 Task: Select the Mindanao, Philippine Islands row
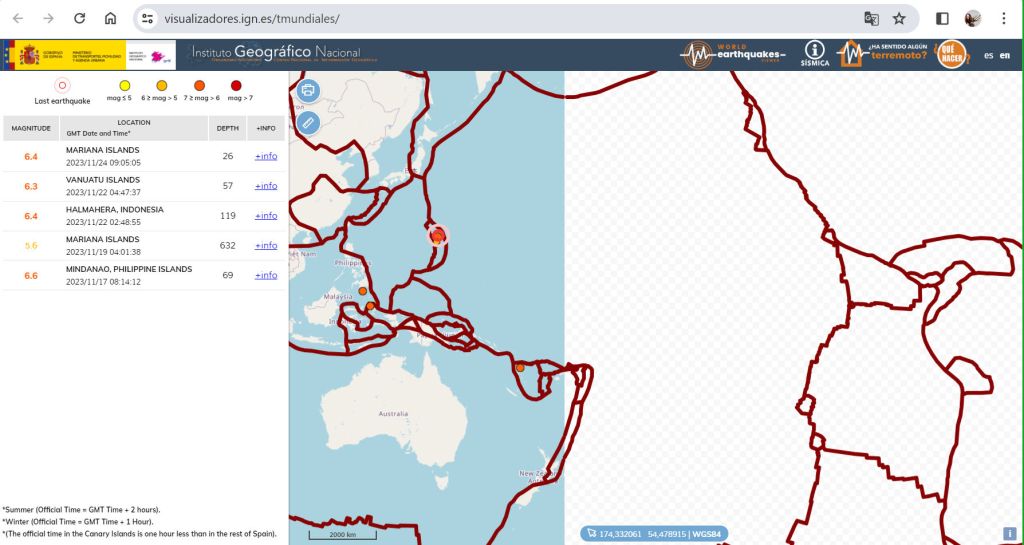[129, 275]
